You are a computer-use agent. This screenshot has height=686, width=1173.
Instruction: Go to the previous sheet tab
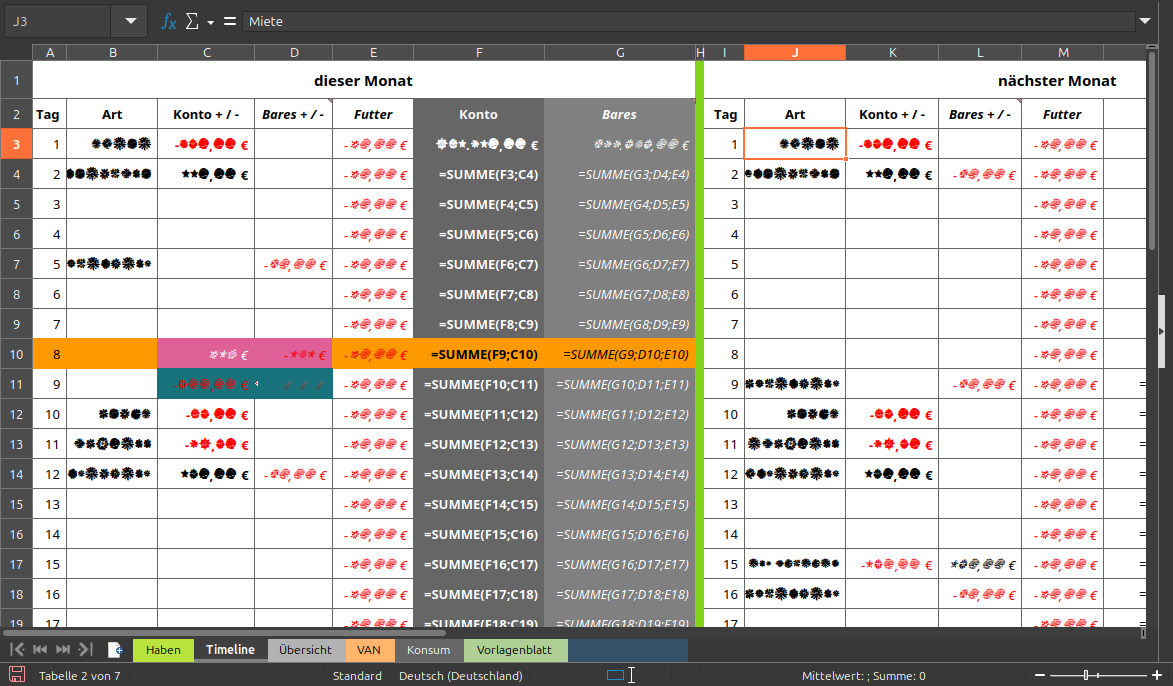point(40,649)
